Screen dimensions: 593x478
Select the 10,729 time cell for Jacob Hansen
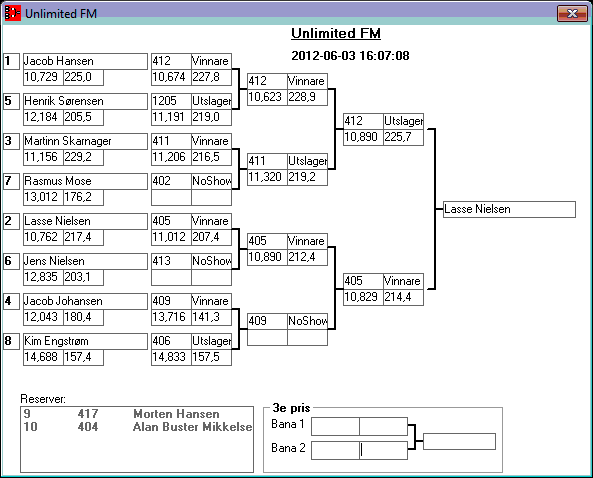(x=43, y=78)
